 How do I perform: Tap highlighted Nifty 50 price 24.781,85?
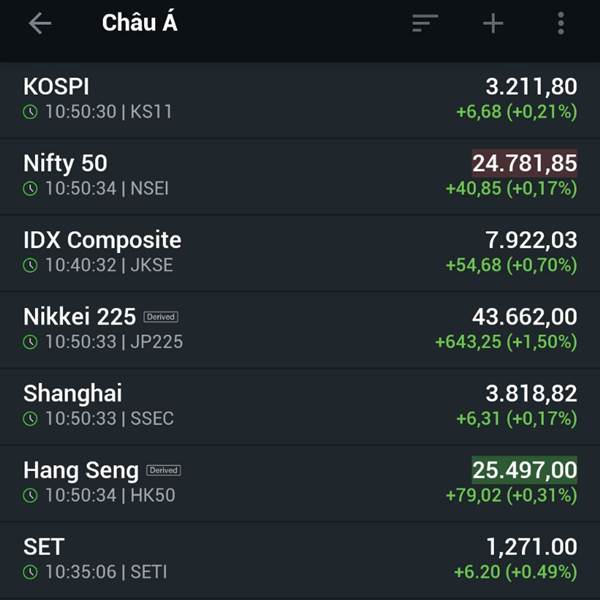pos(524,163)
